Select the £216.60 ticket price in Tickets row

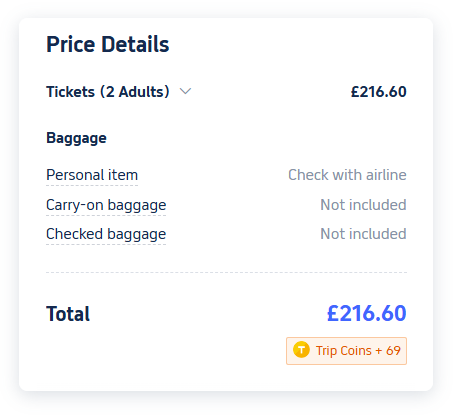click(379, 92)
